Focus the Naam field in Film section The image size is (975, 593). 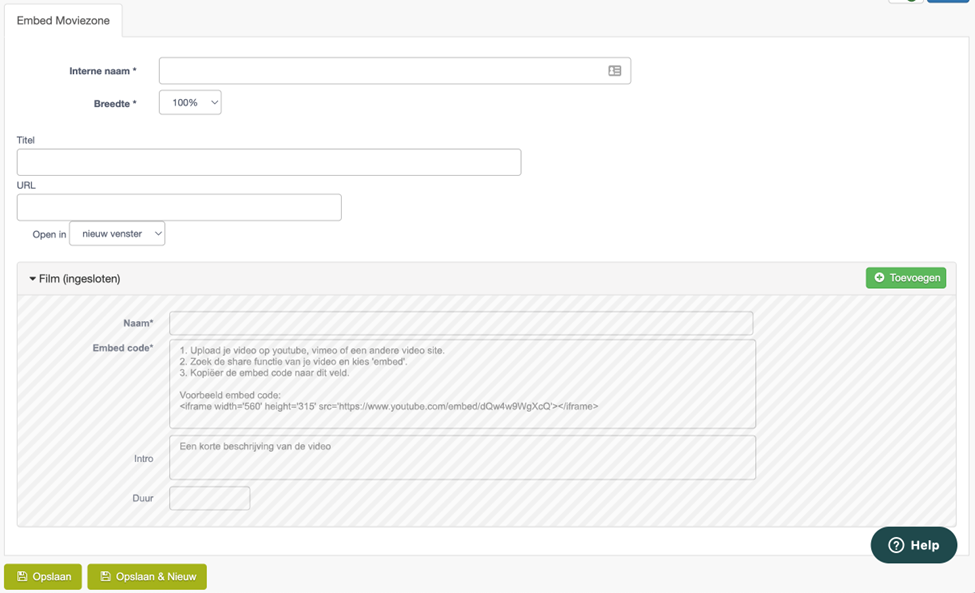461,323
